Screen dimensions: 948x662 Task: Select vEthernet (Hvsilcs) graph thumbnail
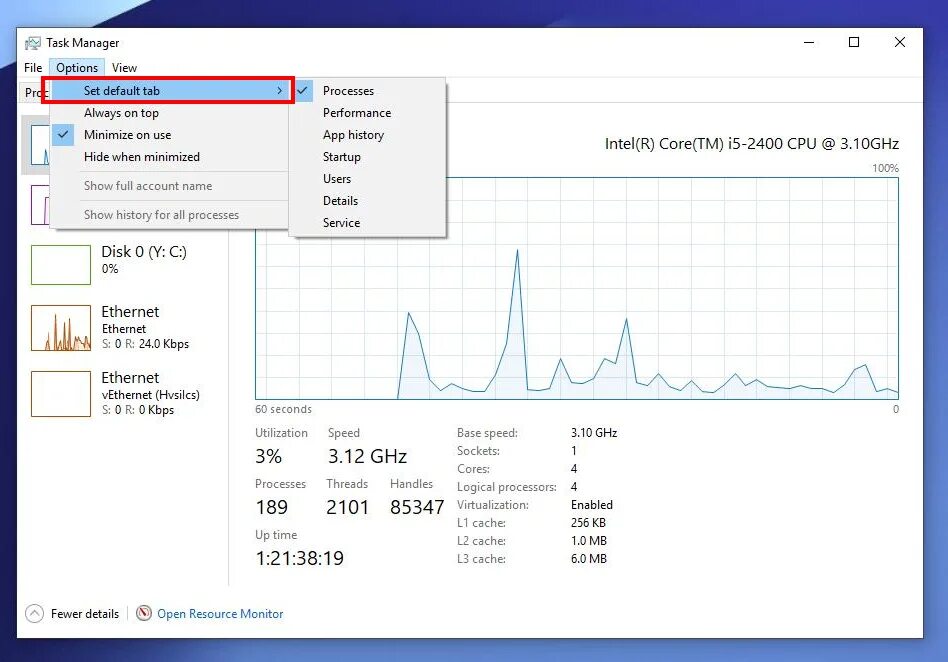[x=61, y=394]
